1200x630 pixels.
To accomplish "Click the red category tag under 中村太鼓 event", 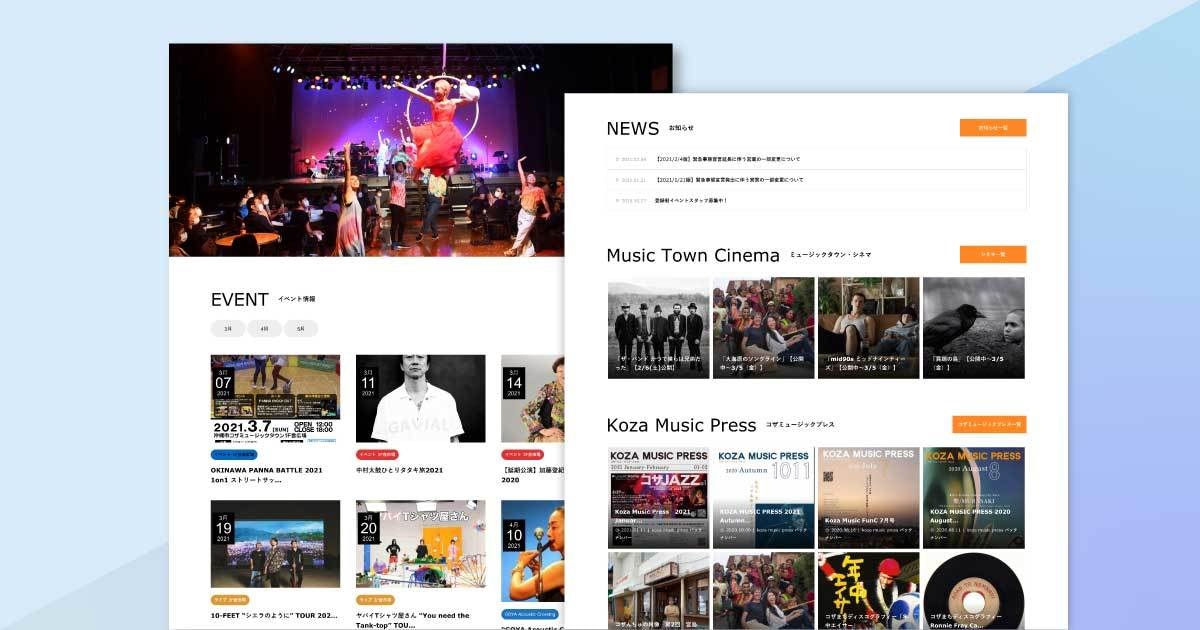I will (x=375, y=454).
